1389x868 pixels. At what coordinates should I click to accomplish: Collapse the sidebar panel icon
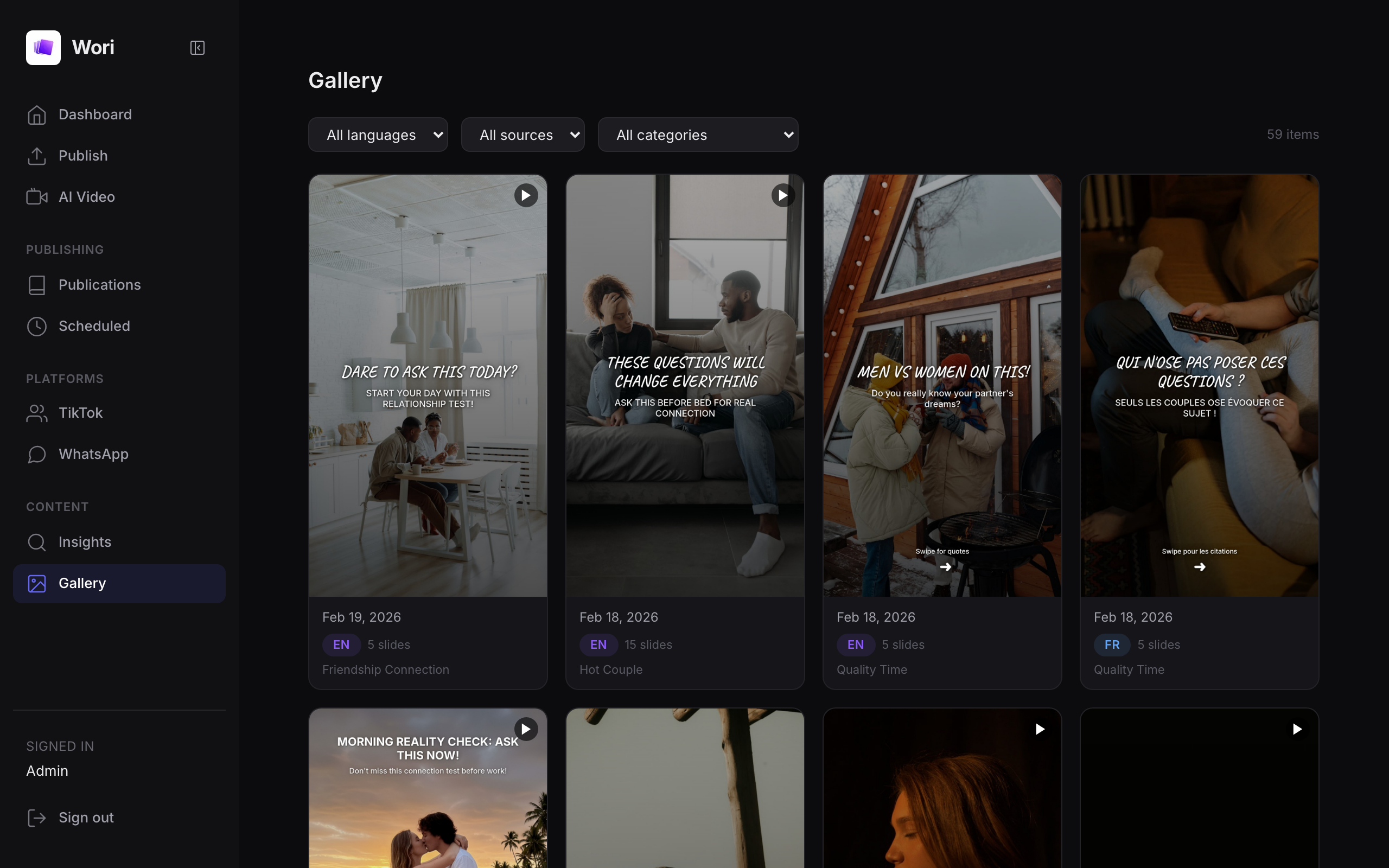tap(197, 48)
